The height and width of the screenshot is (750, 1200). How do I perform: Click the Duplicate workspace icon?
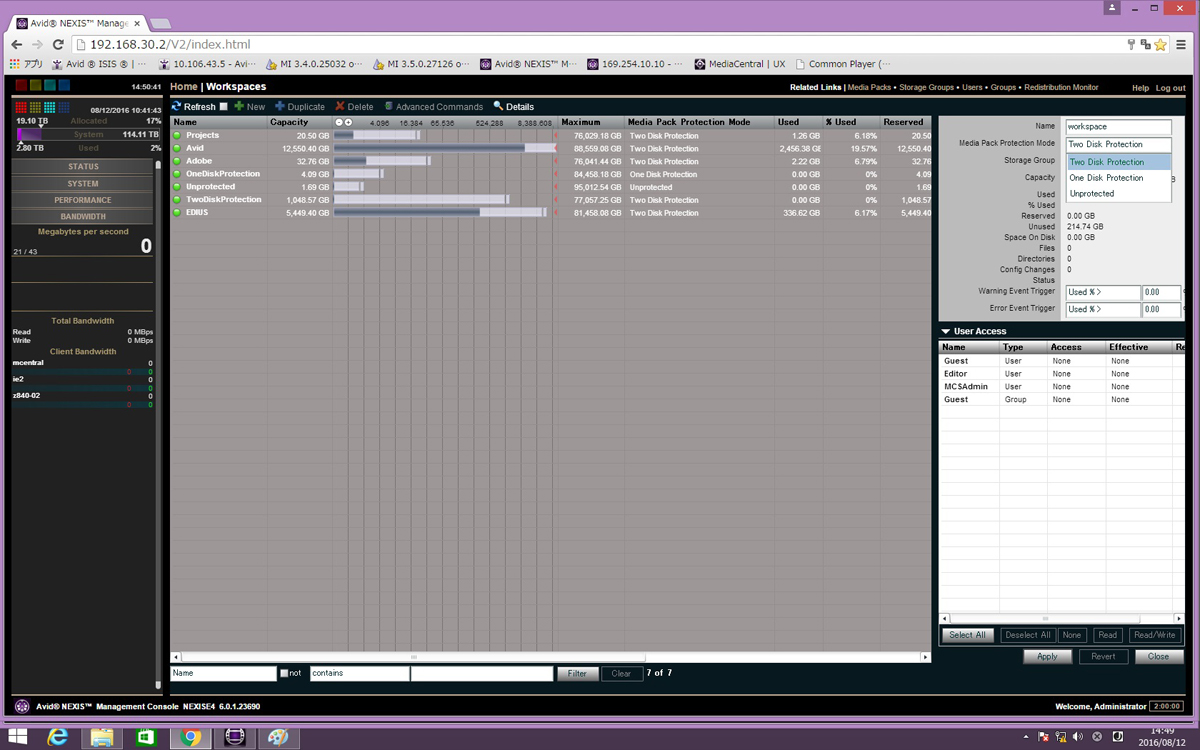click(280, 107)
